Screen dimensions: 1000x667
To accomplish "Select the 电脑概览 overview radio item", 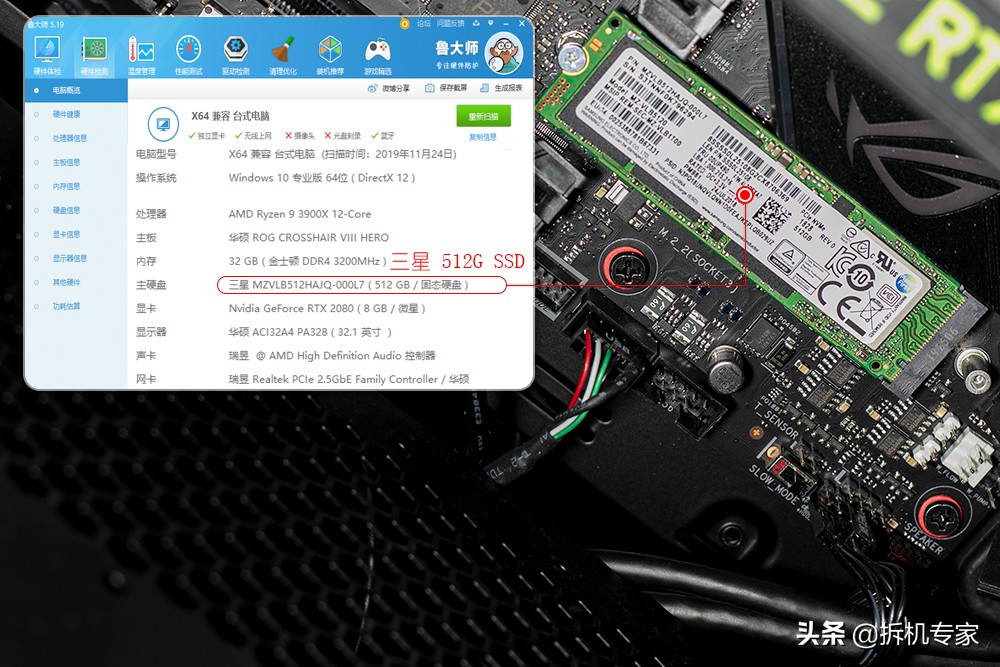I will pyautogui.click(x=66, y=90).
